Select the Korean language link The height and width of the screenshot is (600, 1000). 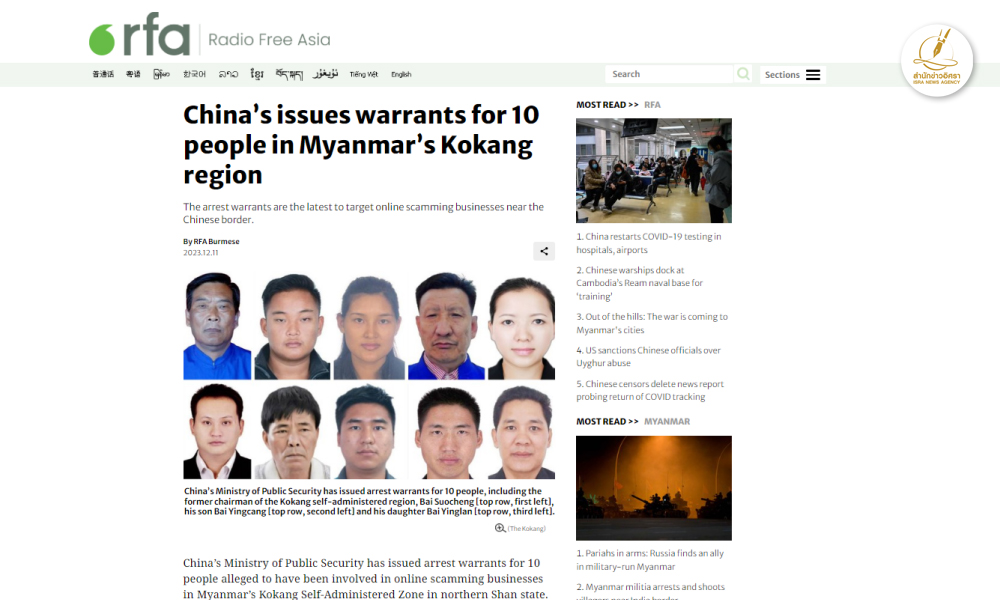click(195, 75)
